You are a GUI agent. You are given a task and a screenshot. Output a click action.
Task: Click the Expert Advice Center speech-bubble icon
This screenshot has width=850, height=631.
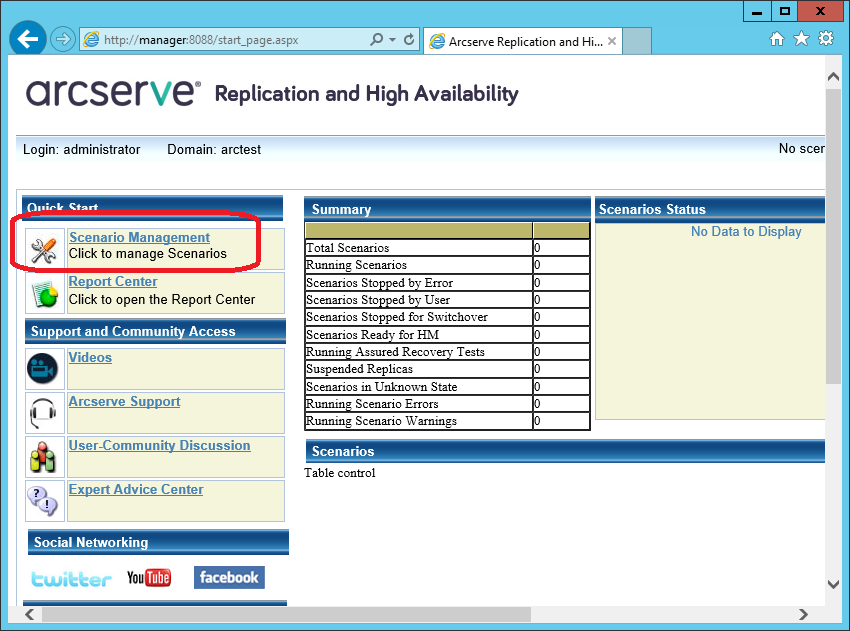pyautogui.click(x=43, y=500)
